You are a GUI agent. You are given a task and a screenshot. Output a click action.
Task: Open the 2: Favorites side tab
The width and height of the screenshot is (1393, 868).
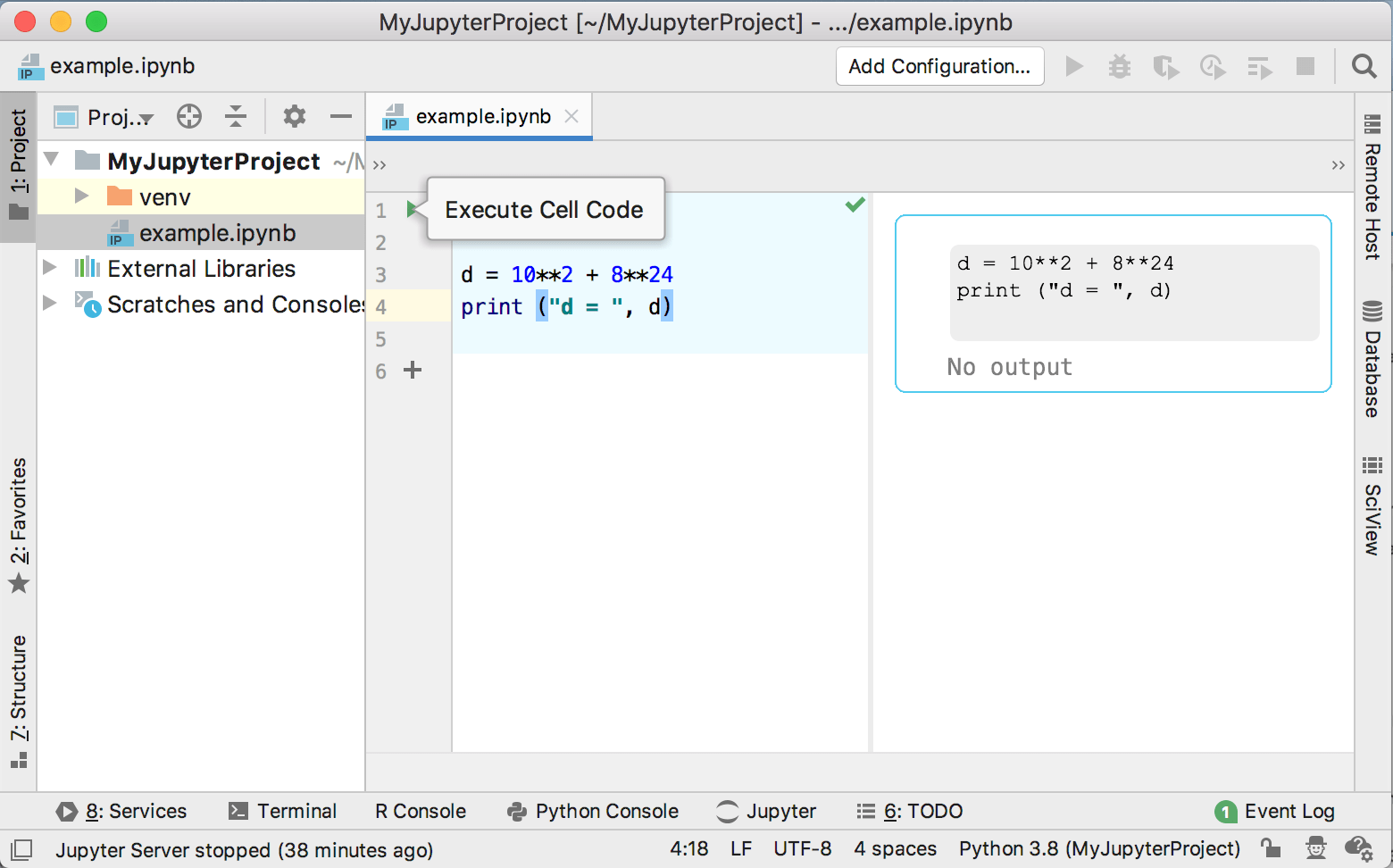(x=19, y=525)
